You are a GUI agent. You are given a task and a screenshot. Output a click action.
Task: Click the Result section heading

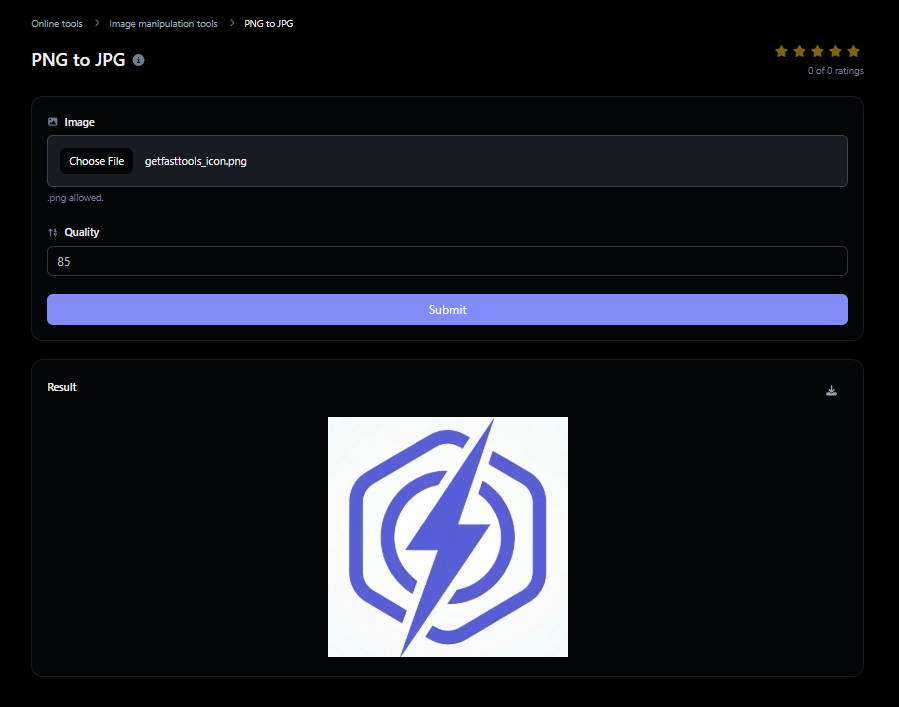pyautogui.click(x=61, y=387)
